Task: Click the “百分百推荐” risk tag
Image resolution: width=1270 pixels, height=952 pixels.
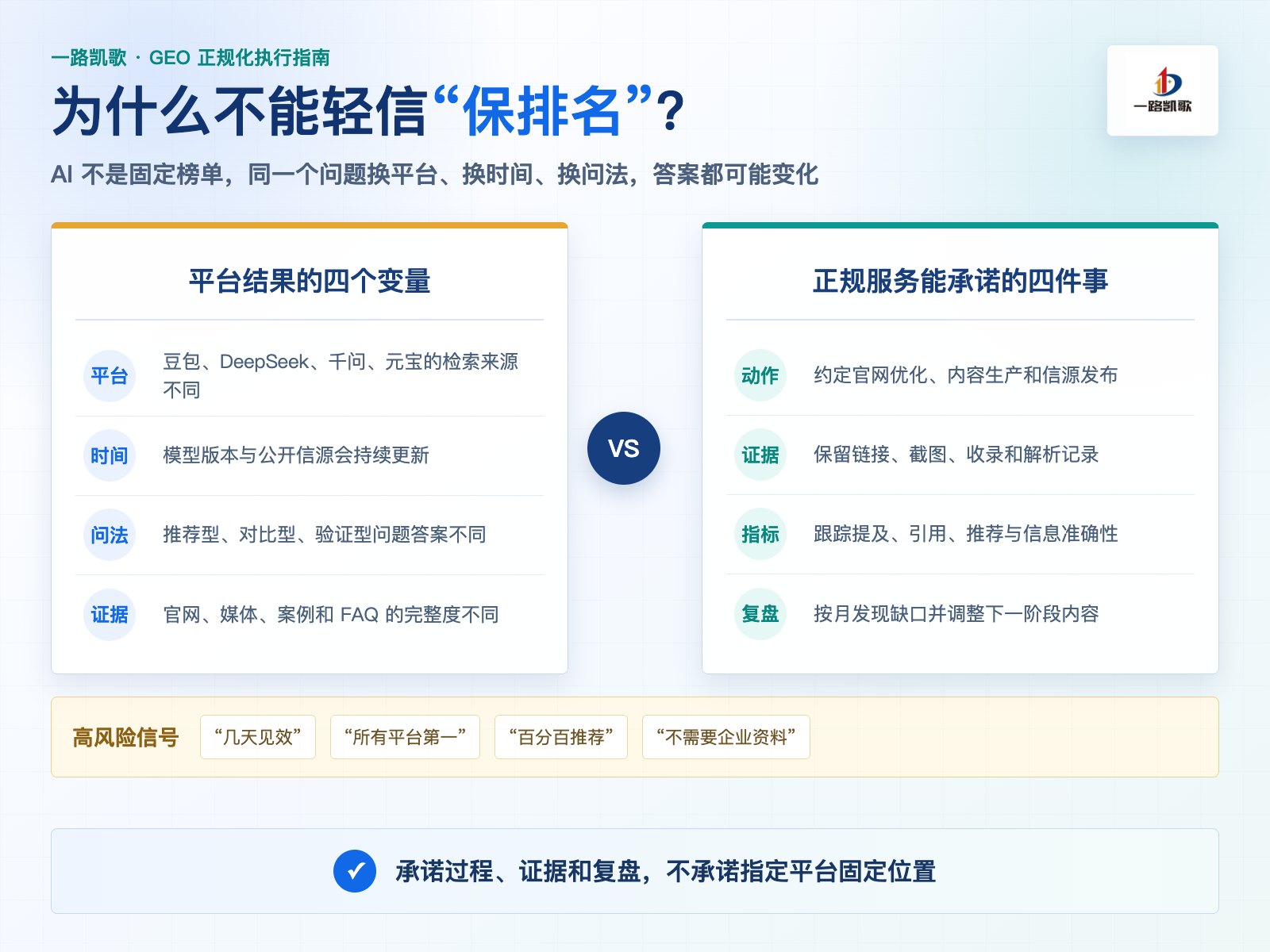Action: [x=561, y=737]
